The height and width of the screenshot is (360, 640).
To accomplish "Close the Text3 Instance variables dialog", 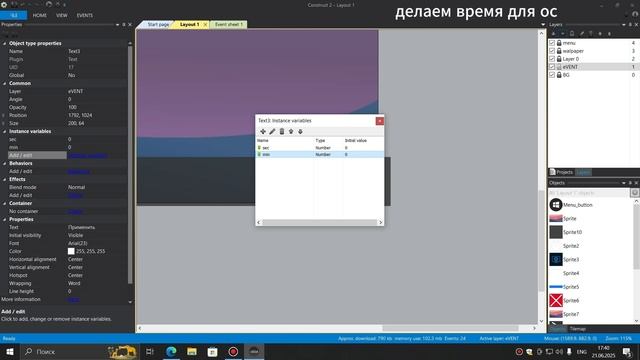I will tap(380, 121).
